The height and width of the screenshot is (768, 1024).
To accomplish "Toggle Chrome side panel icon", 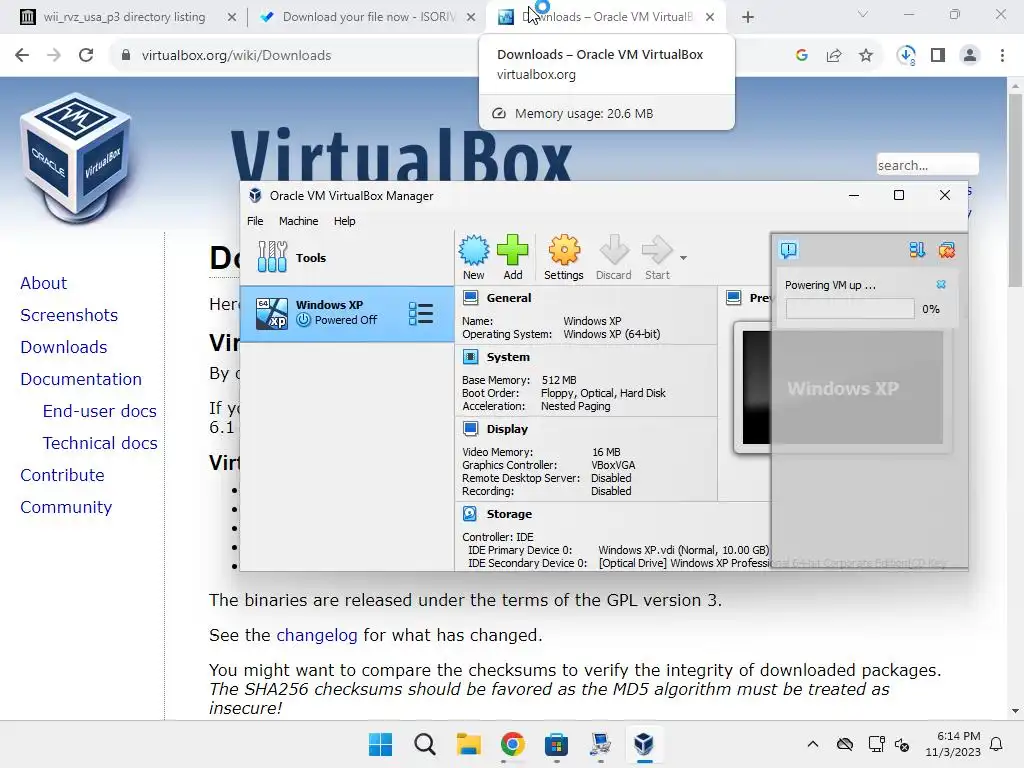I will coord(938,56).
